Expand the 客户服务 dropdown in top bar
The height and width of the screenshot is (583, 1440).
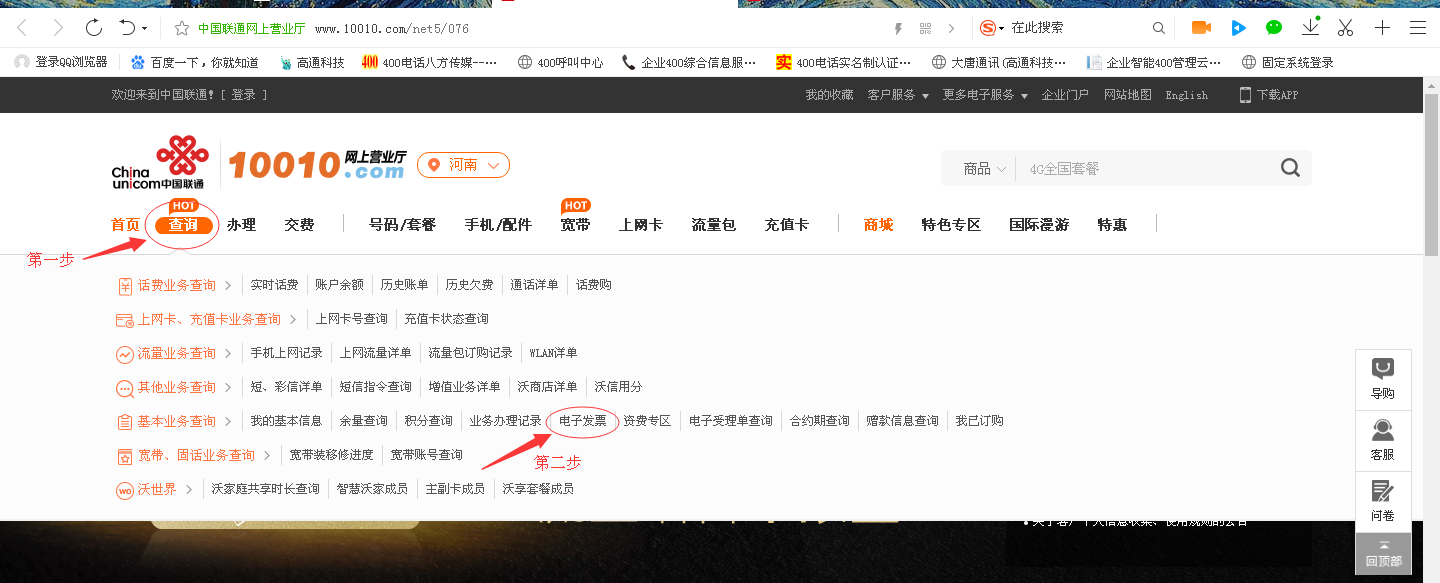[x=898, y=95]
